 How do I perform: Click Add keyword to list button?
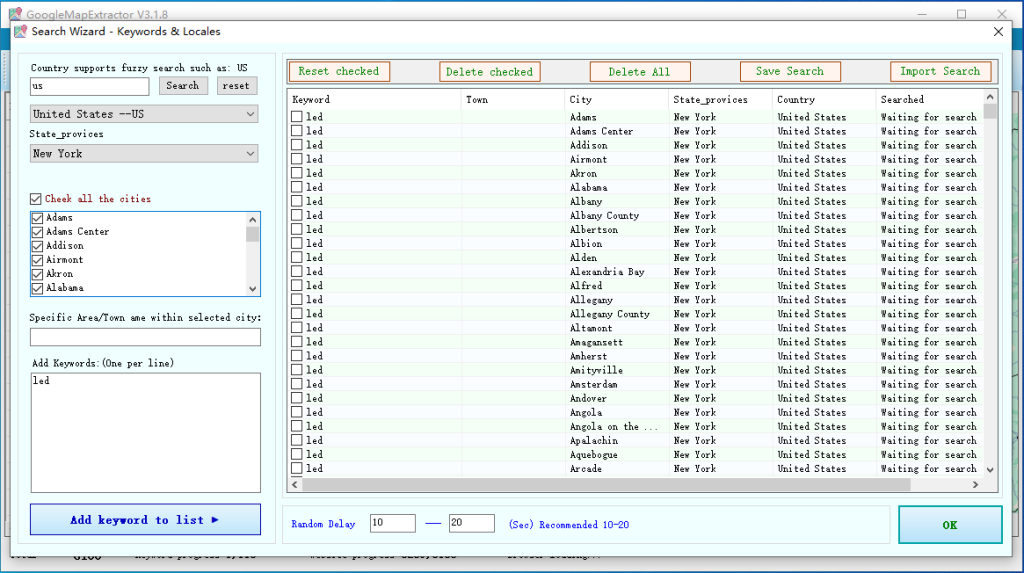click(x=145, y=520)
